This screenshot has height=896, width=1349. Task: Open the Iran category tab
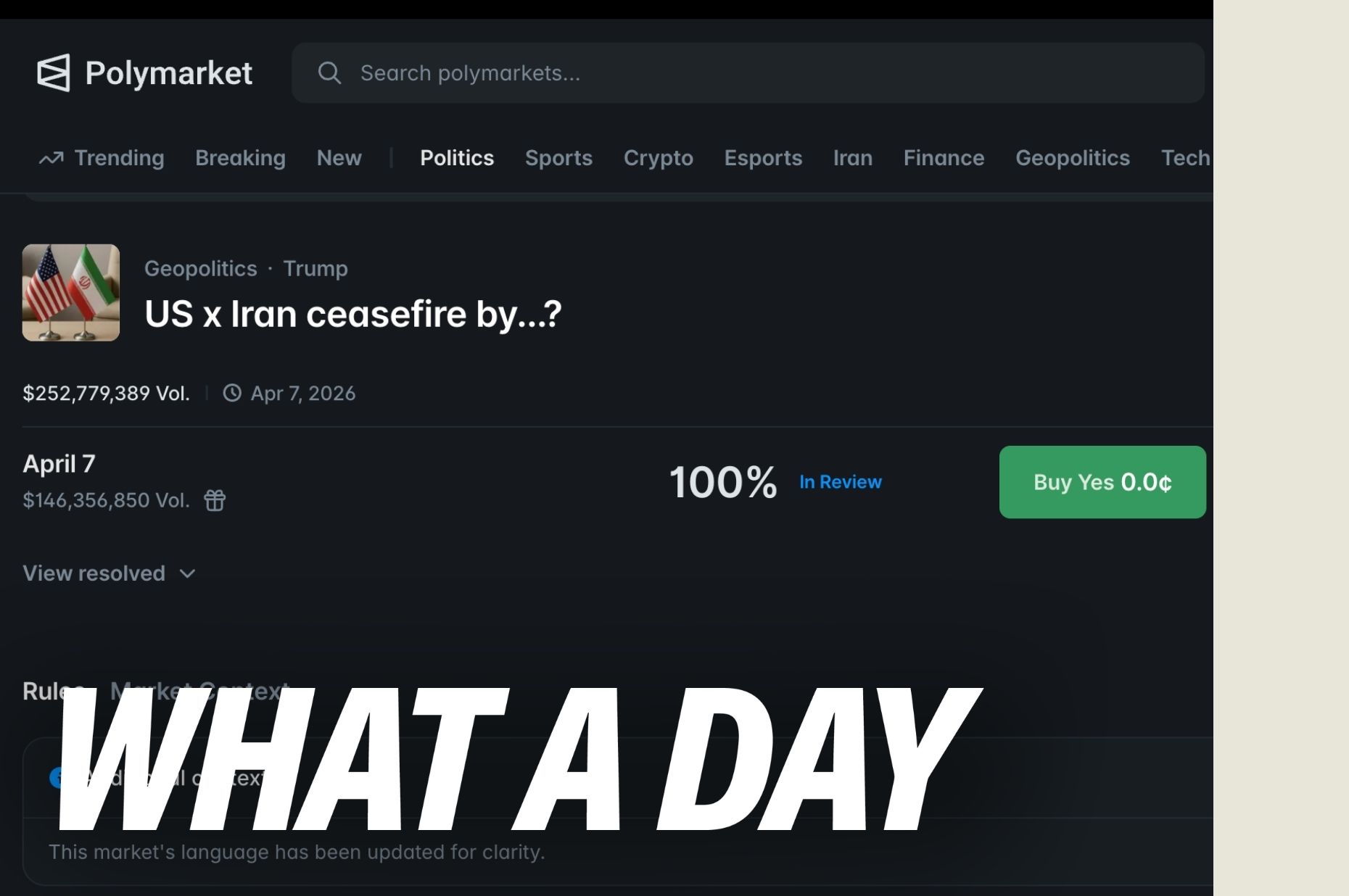point(852,158)
